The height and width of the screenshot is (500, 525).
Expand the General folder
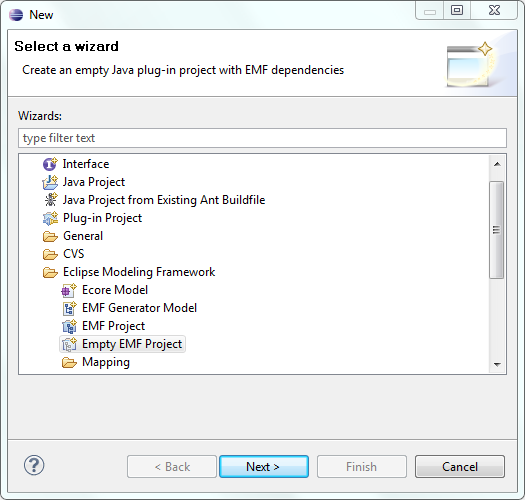coord(50,236)
